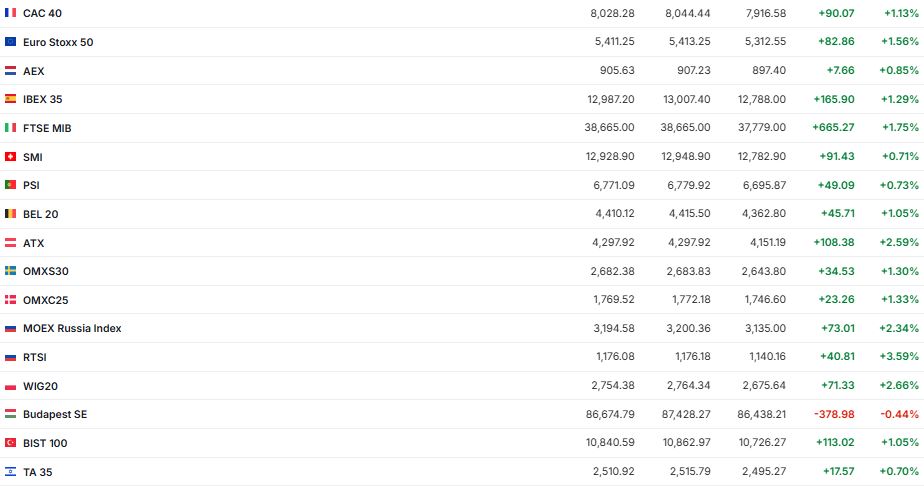This screenshot has height=486, width=924.
Task: Open the AEX index link
Action: [33, 71]
